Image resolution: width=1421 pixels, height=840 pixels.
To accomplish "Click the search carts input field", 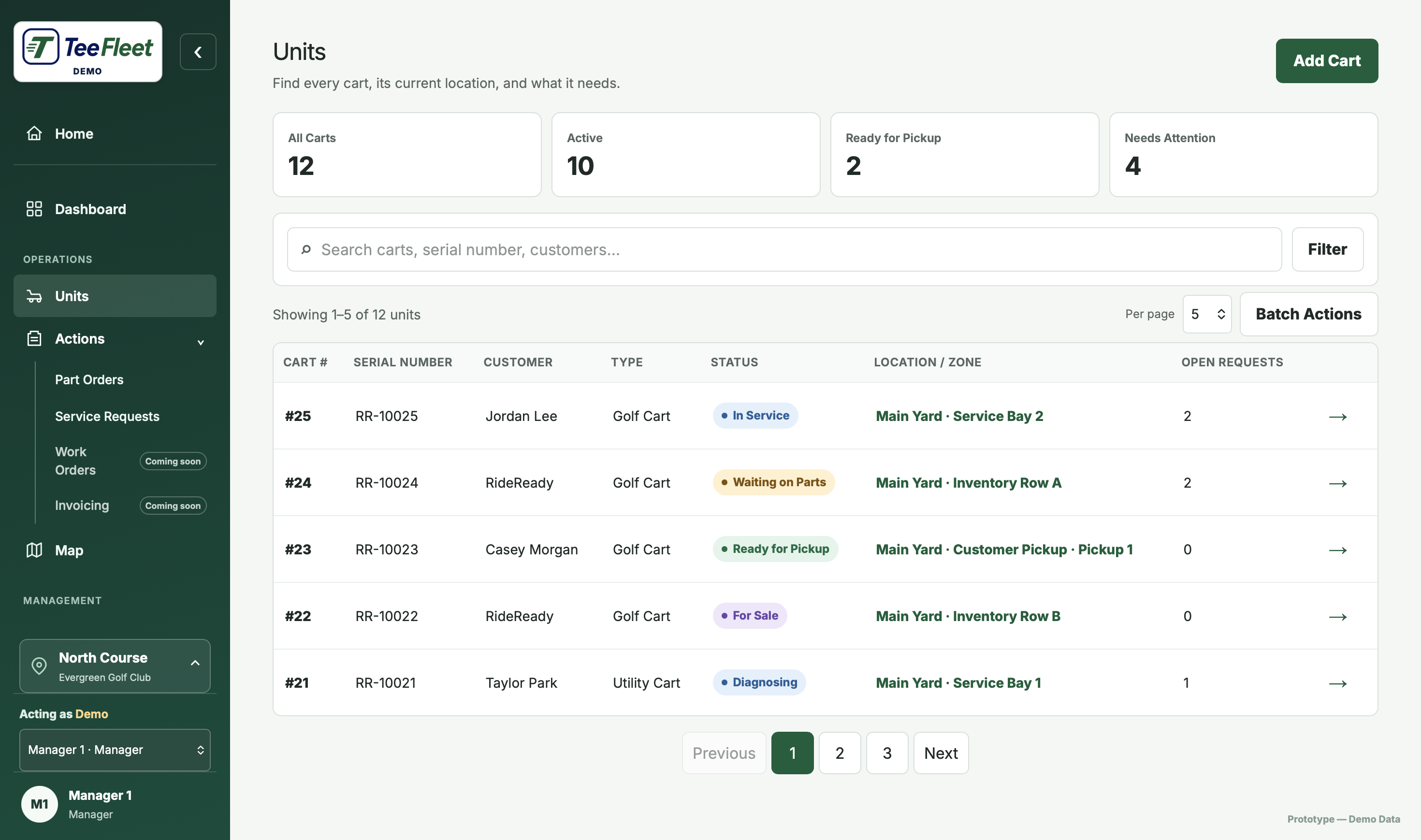I will click(784, 249).
